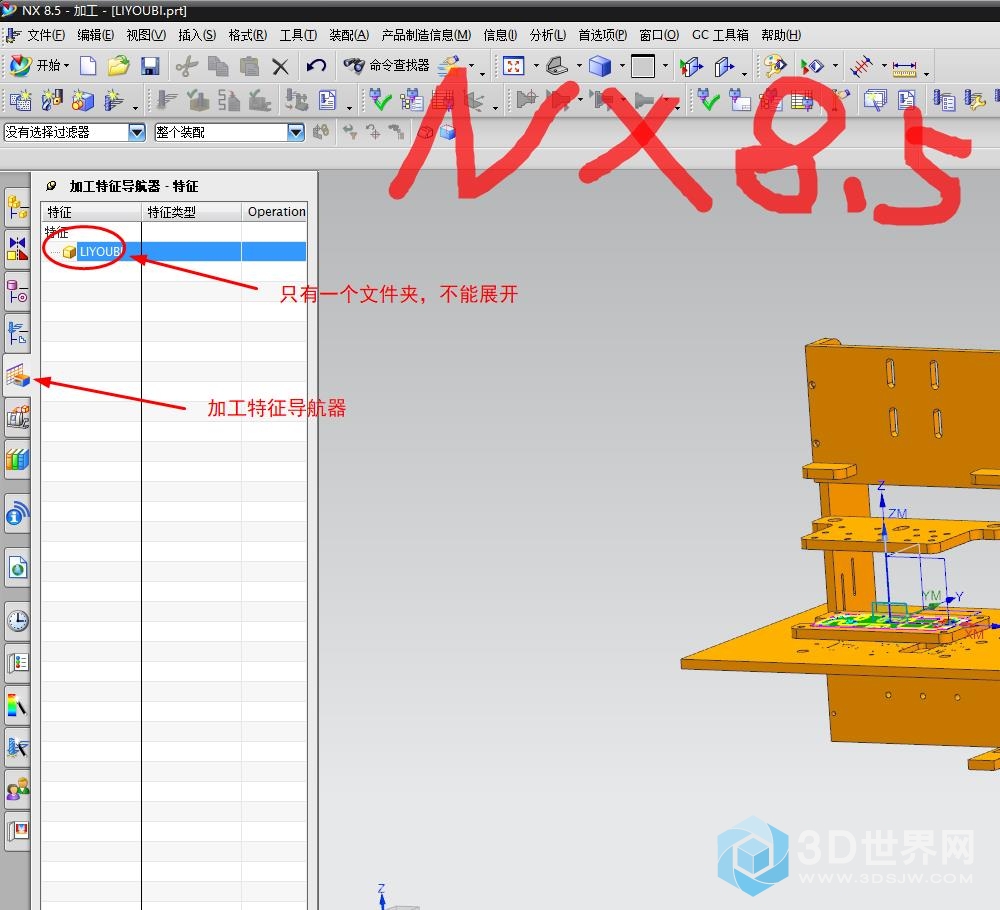This screenshot has width=1000, height=910.
Task: Open a file with the yellow folder icon
Action: [119, 65]
